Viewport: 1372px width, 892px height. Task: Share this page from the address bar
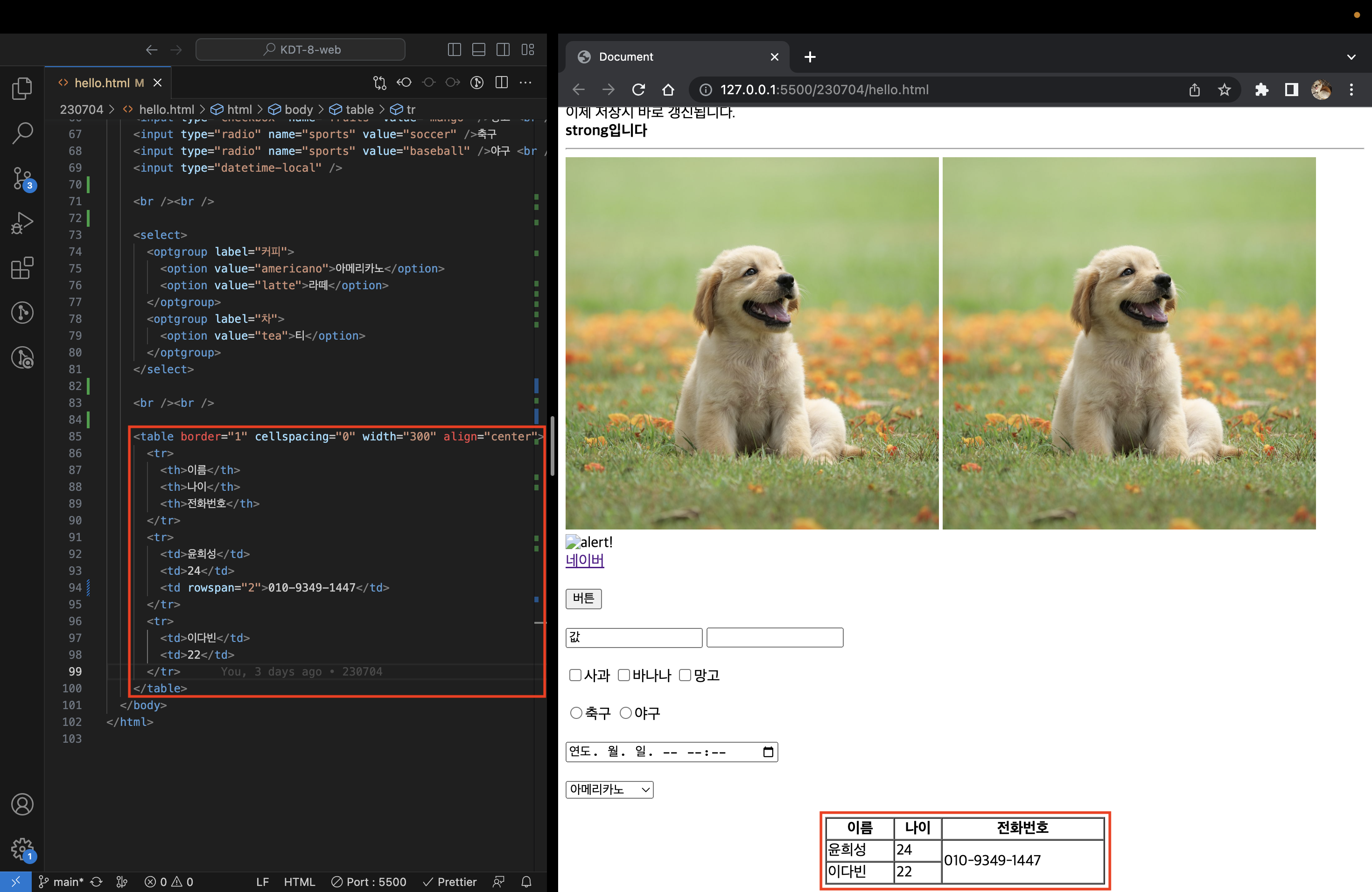1195,89
